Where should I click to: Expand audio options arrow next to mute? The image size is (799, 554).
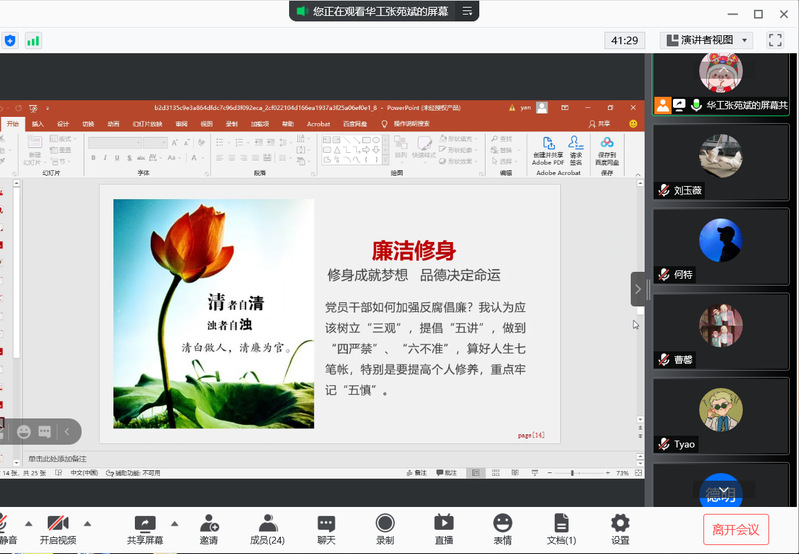[x=29, y=523]
